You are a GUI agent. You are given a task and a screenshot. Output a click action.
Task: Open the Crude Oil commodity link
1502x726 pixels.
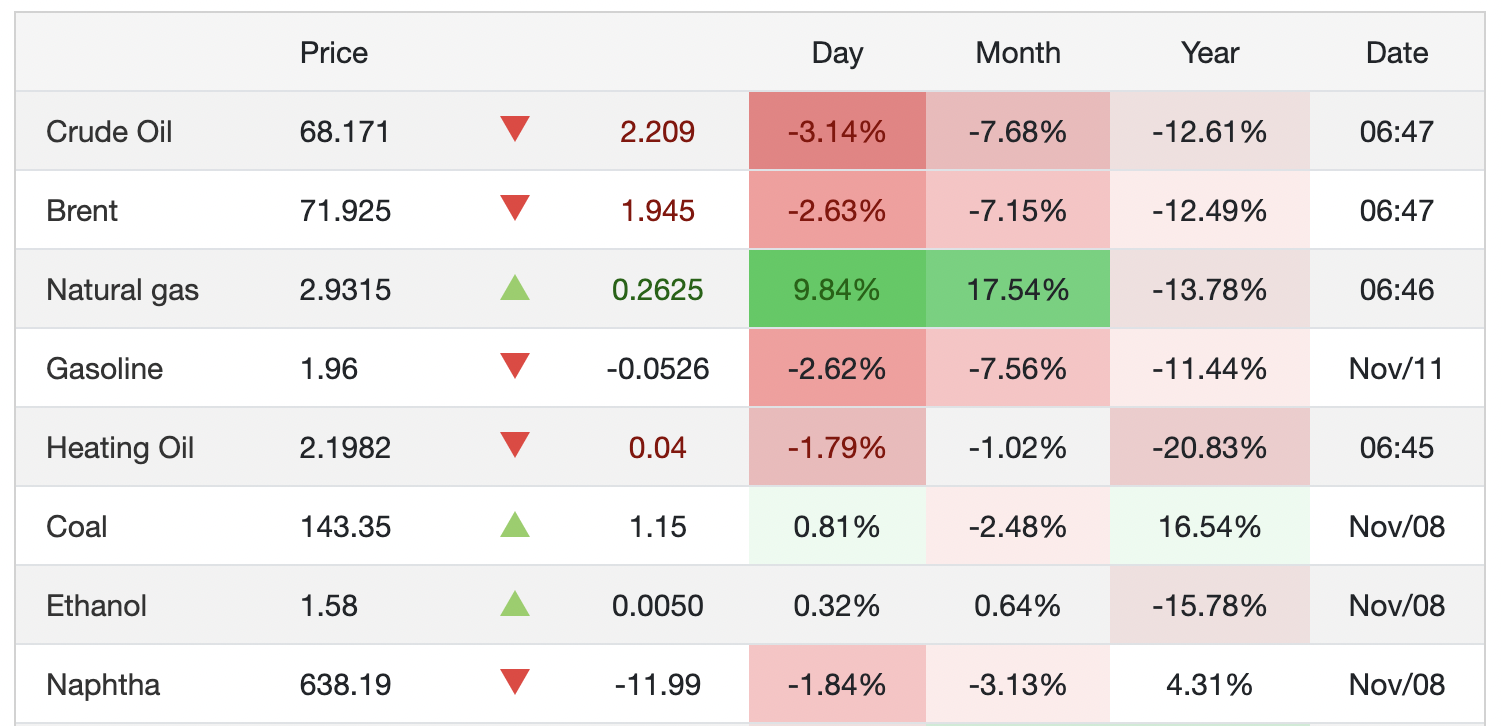click(x=109, y=132)
